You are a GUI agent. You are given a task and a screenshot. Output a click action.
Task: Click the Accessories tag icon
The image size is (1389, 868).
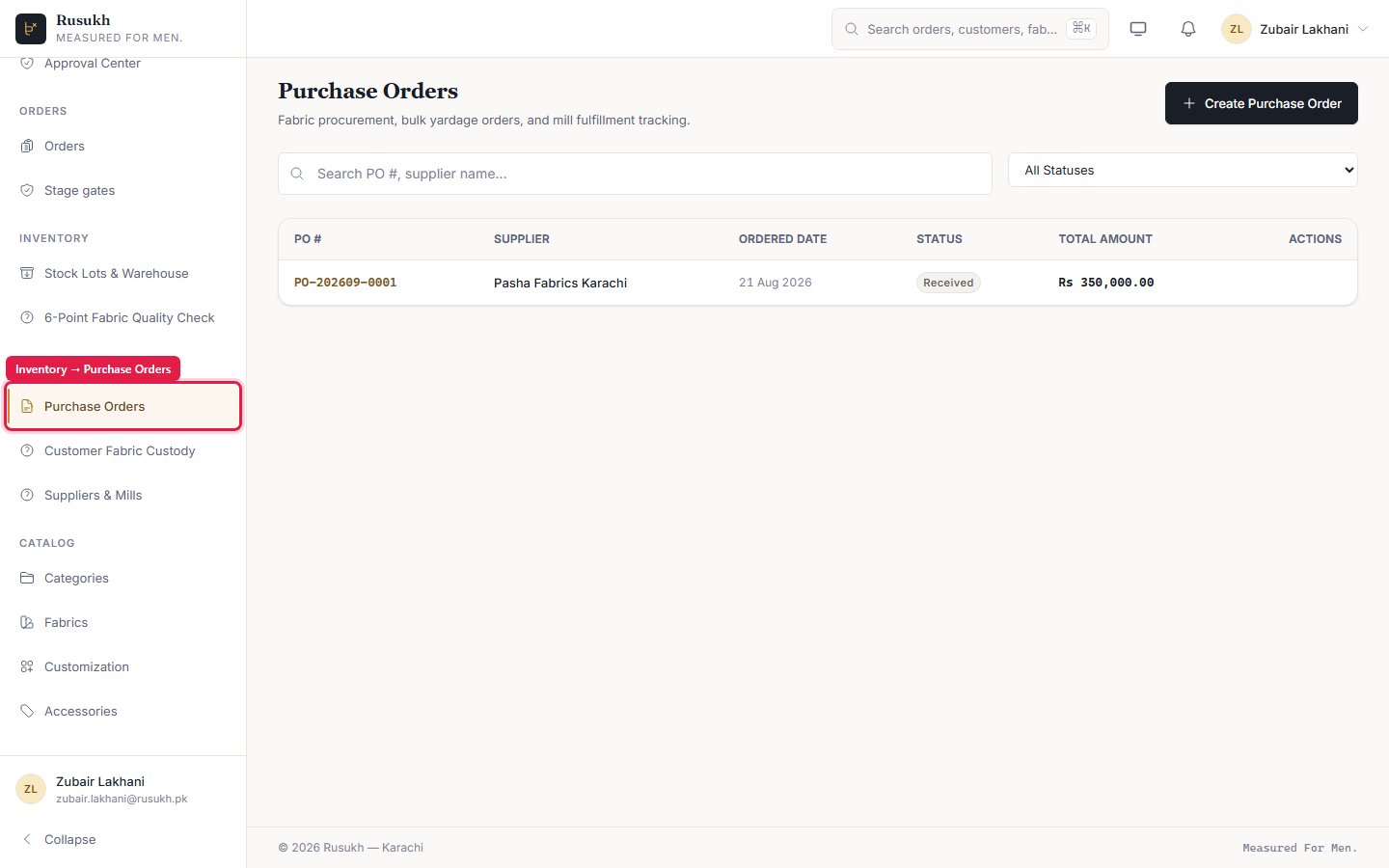pos(27,711)
